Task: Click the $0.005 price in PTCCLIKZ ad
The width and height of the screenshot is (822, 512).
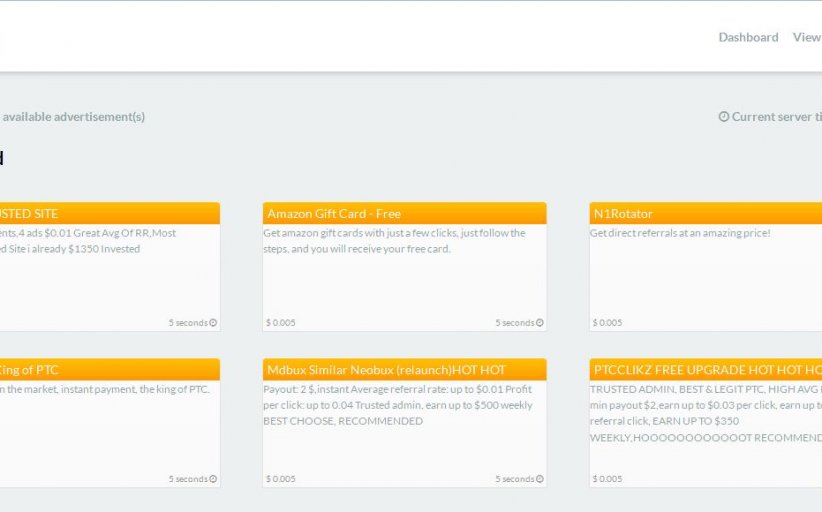Action: [607, 479]
